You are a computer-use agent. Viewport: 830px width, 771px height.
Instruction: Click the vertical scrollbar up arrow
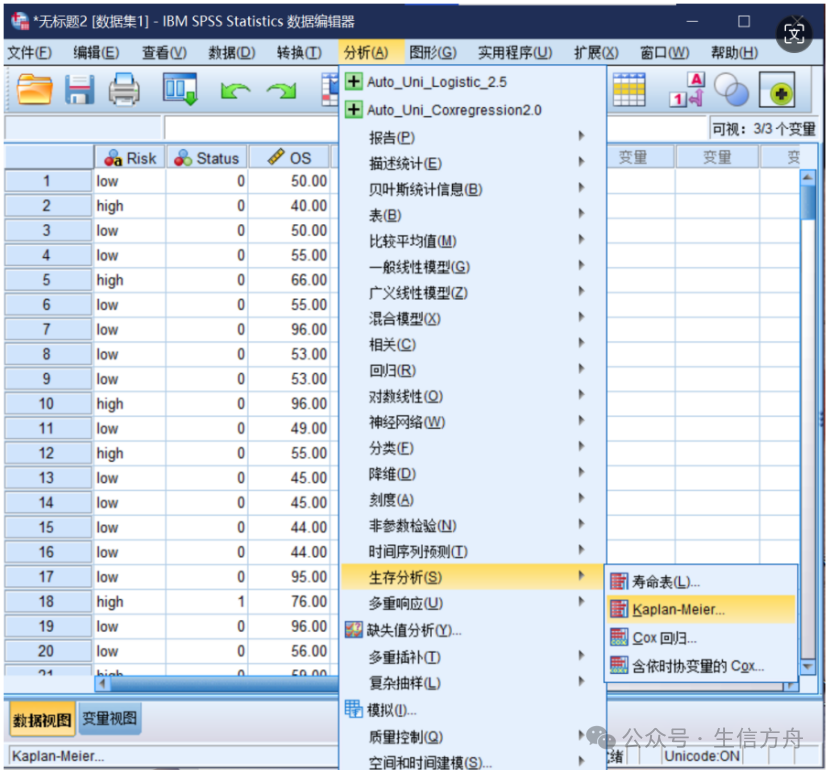pos(808,177)
